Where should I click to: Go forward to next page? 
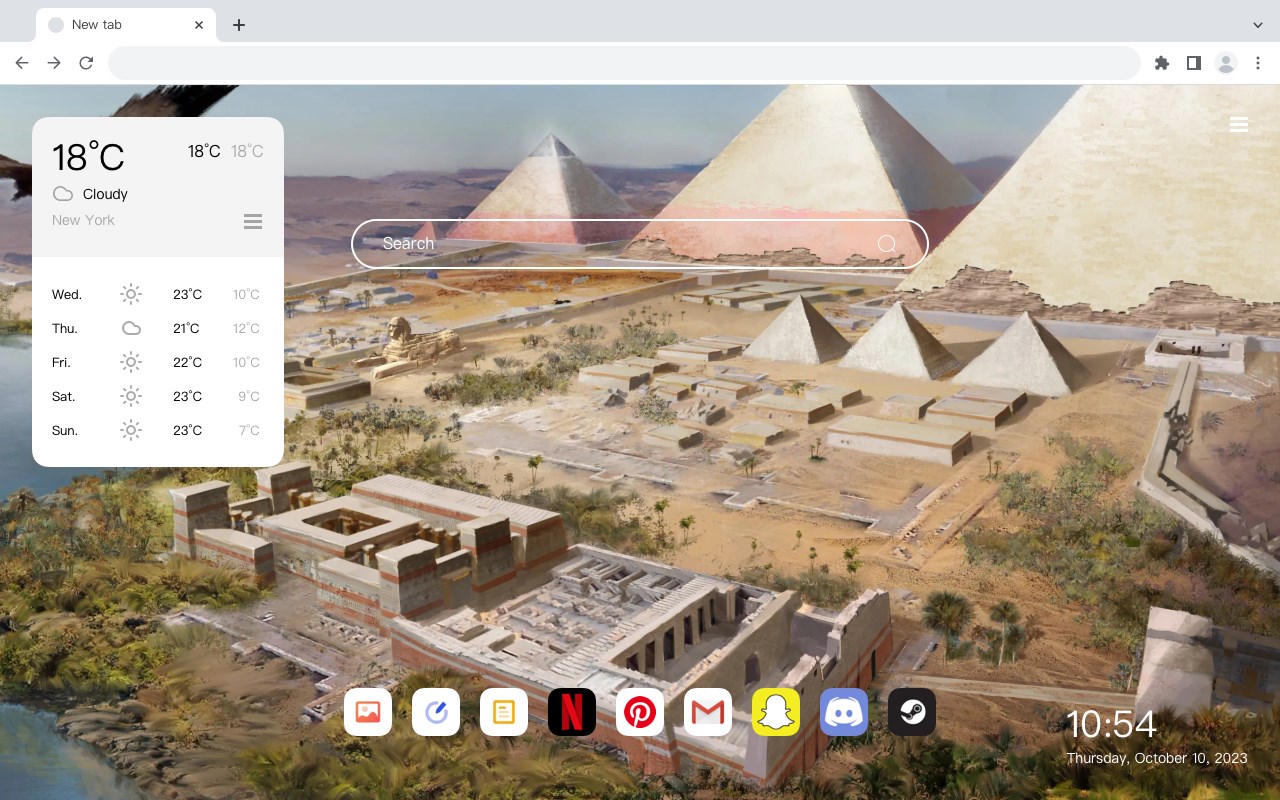pyautogui.click(x=54, y=63)
